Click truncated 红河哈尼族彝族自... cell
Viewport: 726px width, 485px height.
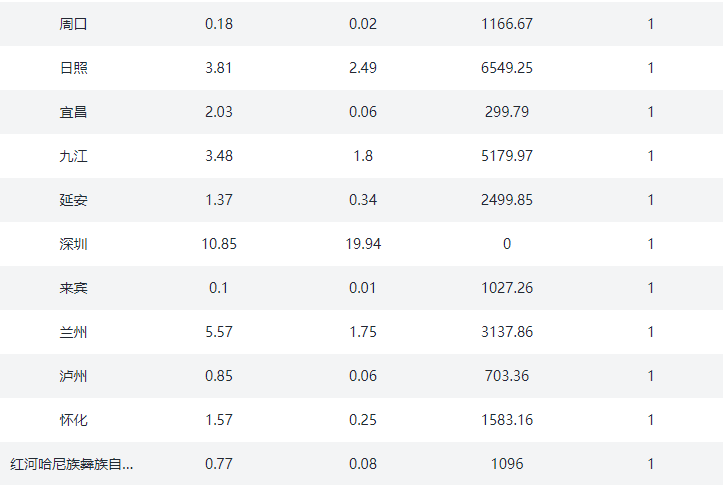[x=72, y=464]
